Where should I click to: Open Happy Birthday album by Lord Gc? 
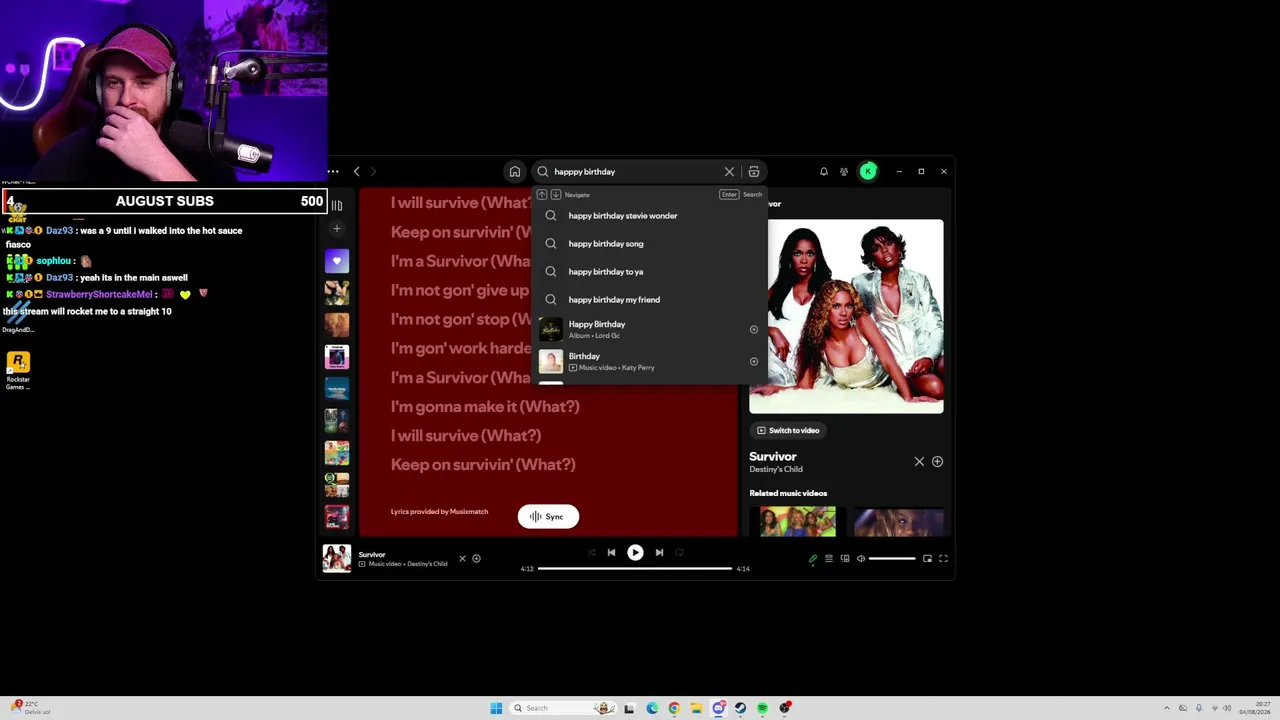650,329
